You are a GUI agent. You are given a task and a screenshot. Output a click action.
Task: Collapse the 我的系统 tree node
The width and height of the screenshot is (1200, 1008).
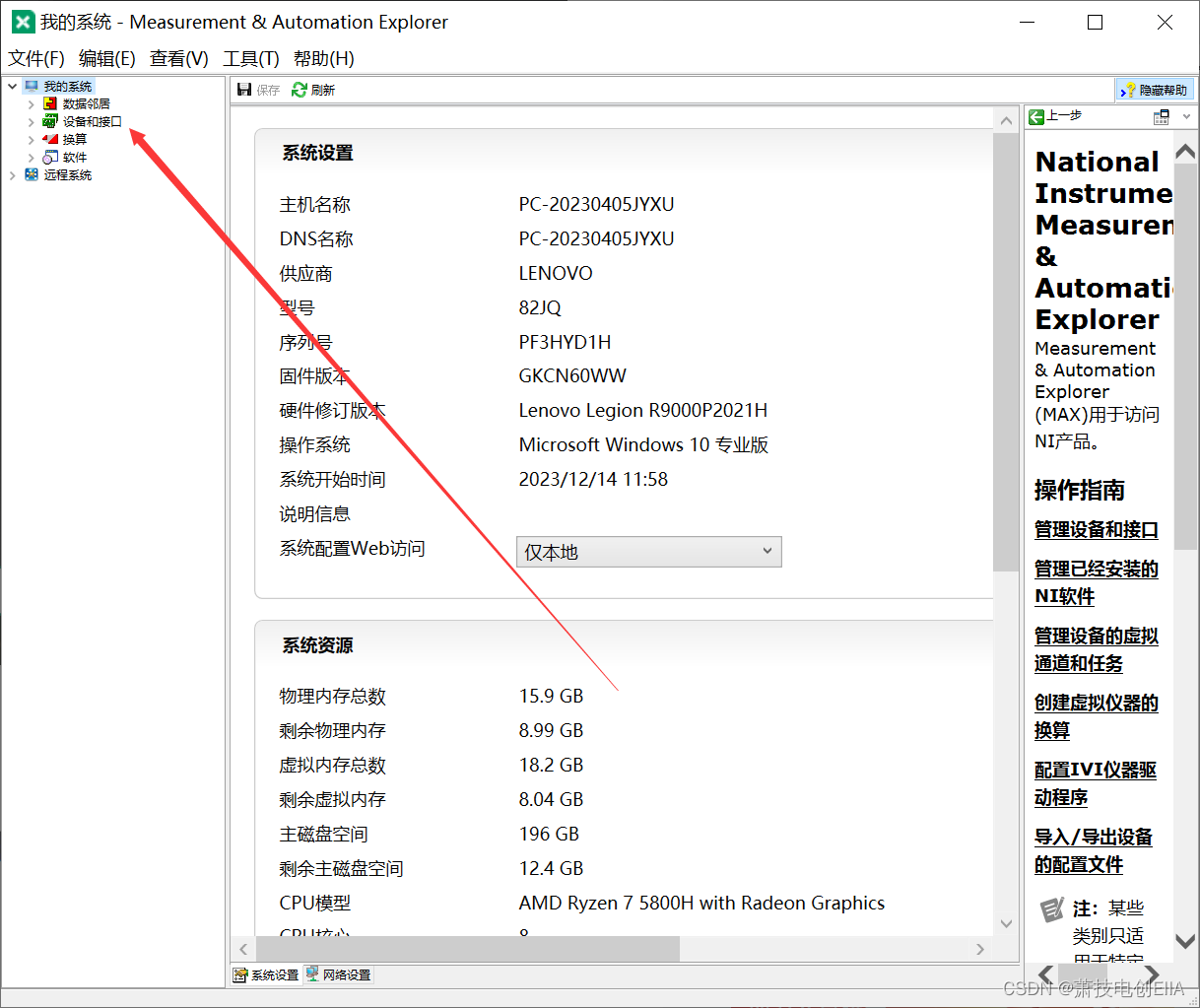12,87
